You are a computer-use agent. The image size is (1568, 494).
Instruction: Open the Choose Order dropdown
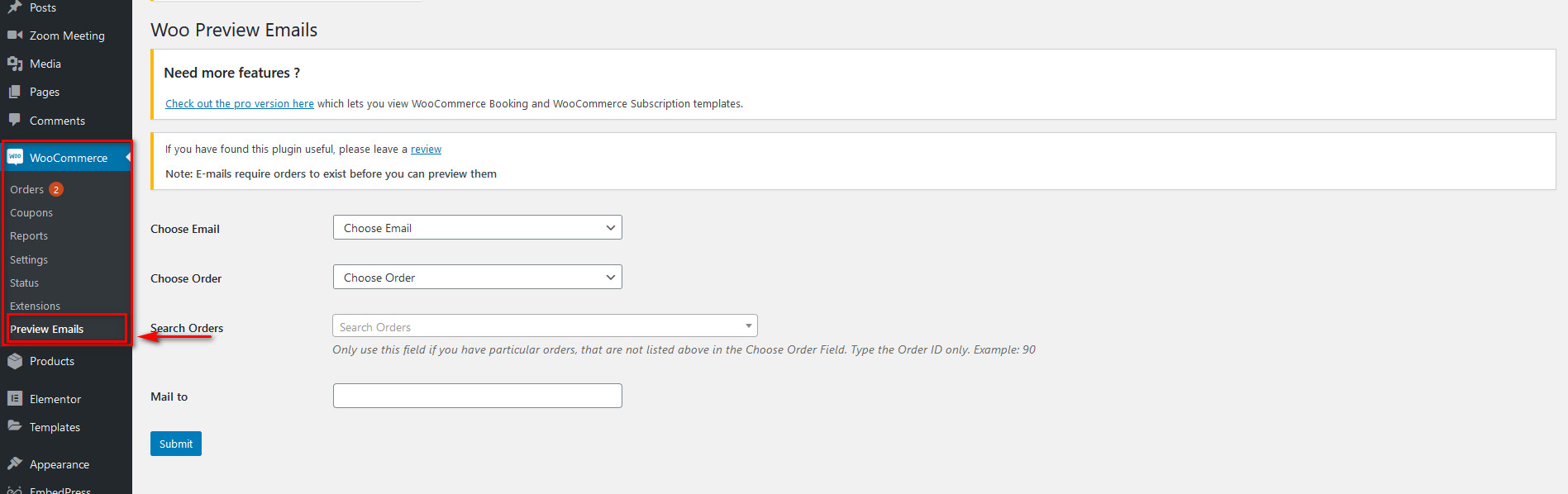[x=478, y=277]
